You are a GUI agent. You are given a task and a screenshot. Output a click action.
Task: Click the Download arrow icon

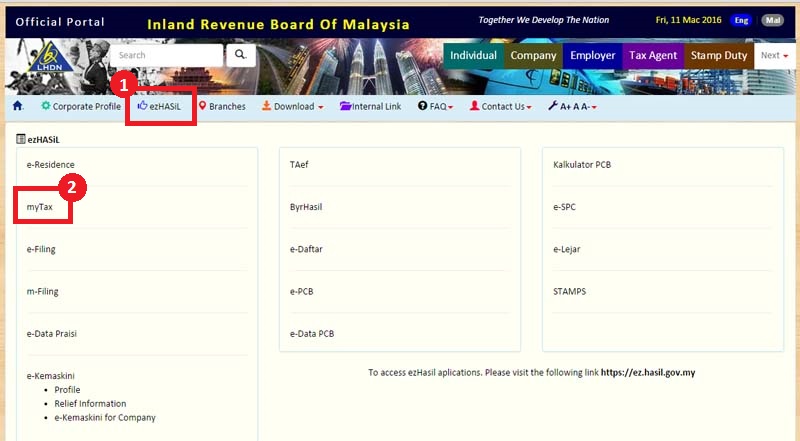pyautogui.click(x=266, y=106)
